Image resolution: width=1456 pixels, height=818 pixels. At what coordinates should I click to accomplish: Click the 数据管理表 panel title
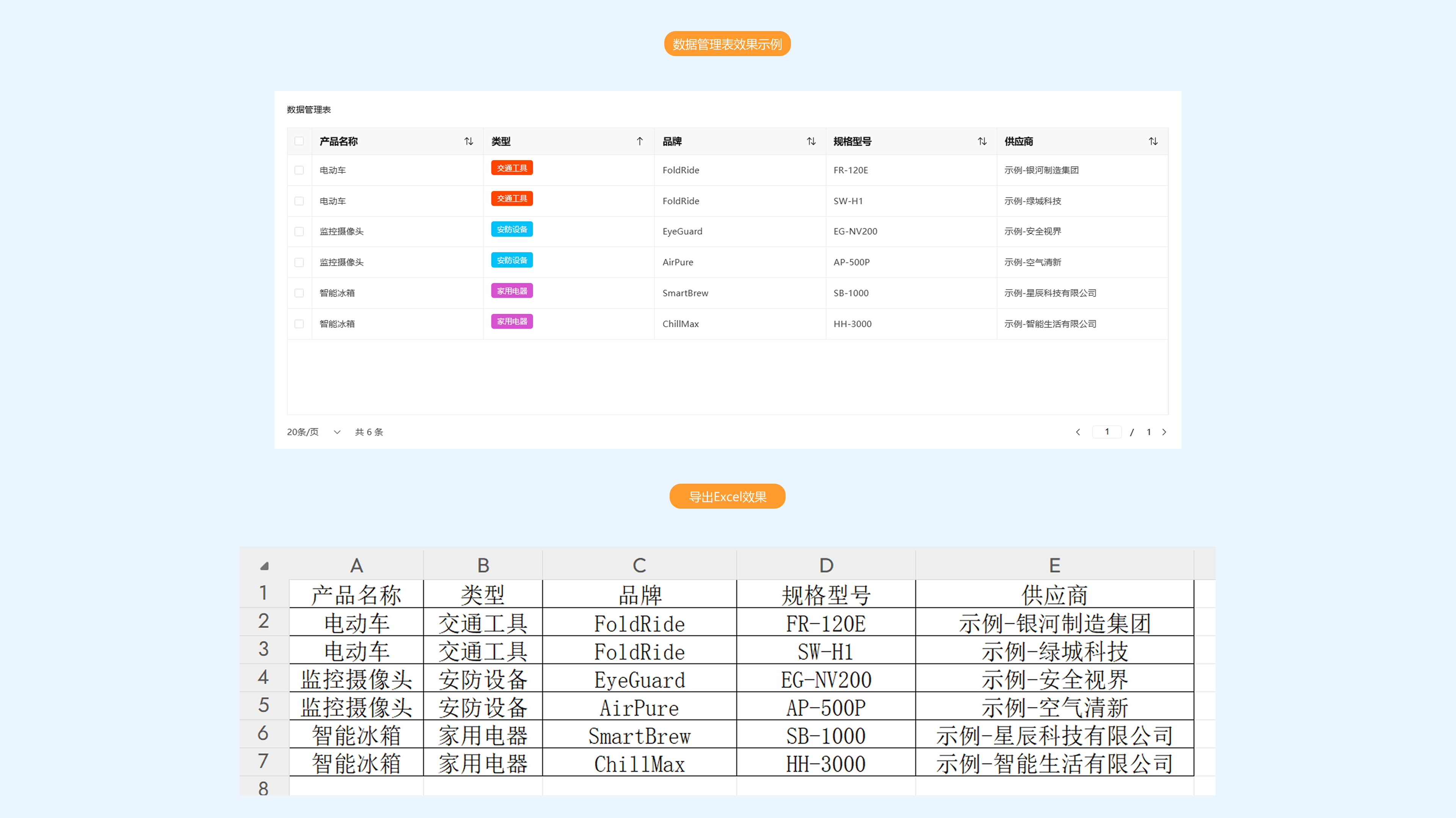point(309,110)
